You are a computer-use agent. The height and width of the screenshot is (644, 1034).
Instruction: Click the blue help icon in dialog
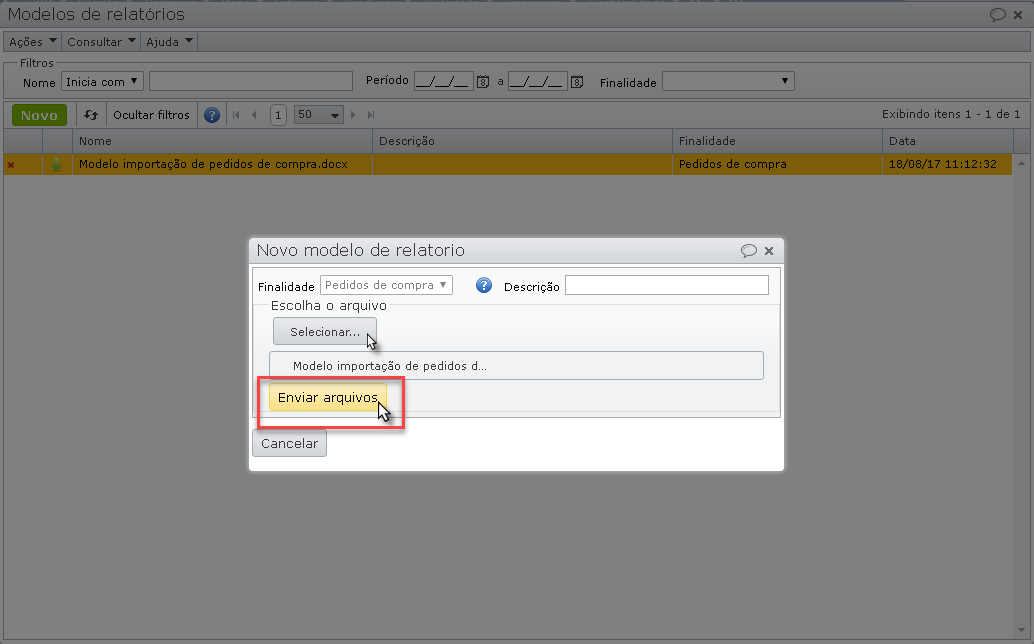click(484, 285)
